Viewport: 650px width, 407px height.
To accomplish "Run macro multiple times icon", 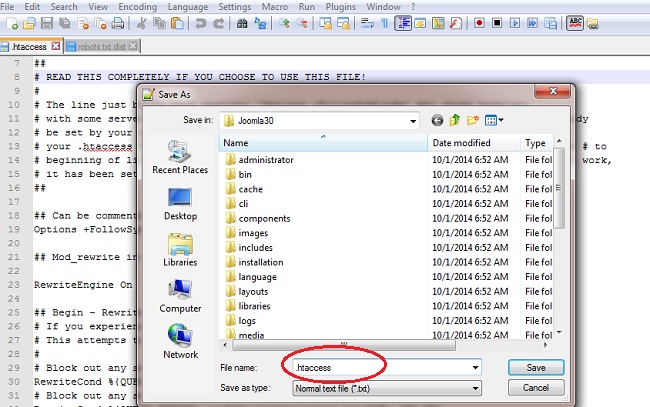I will coord(533,23).
